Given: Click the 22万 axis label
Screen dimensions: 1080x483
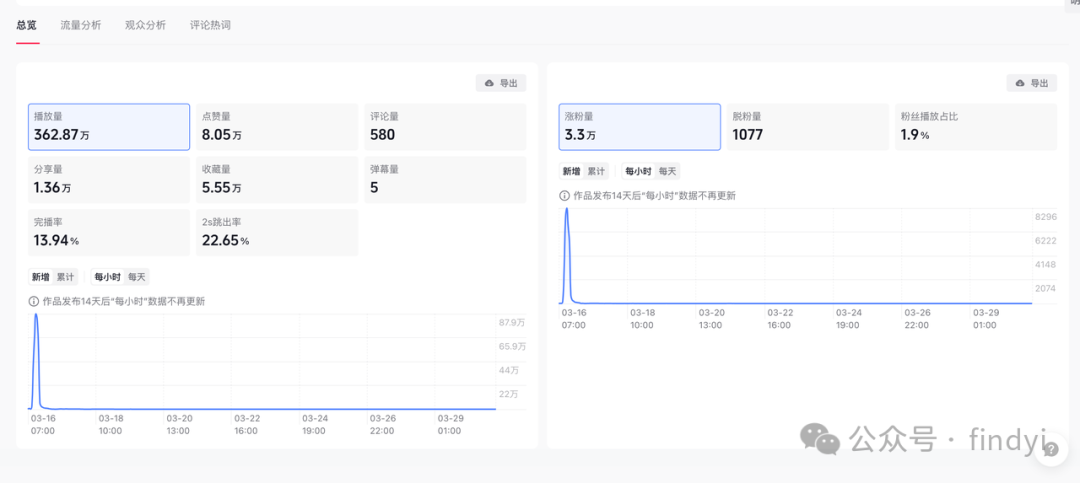Looking at the screenshot, I should pyautogui.click(x=509, y=393).
